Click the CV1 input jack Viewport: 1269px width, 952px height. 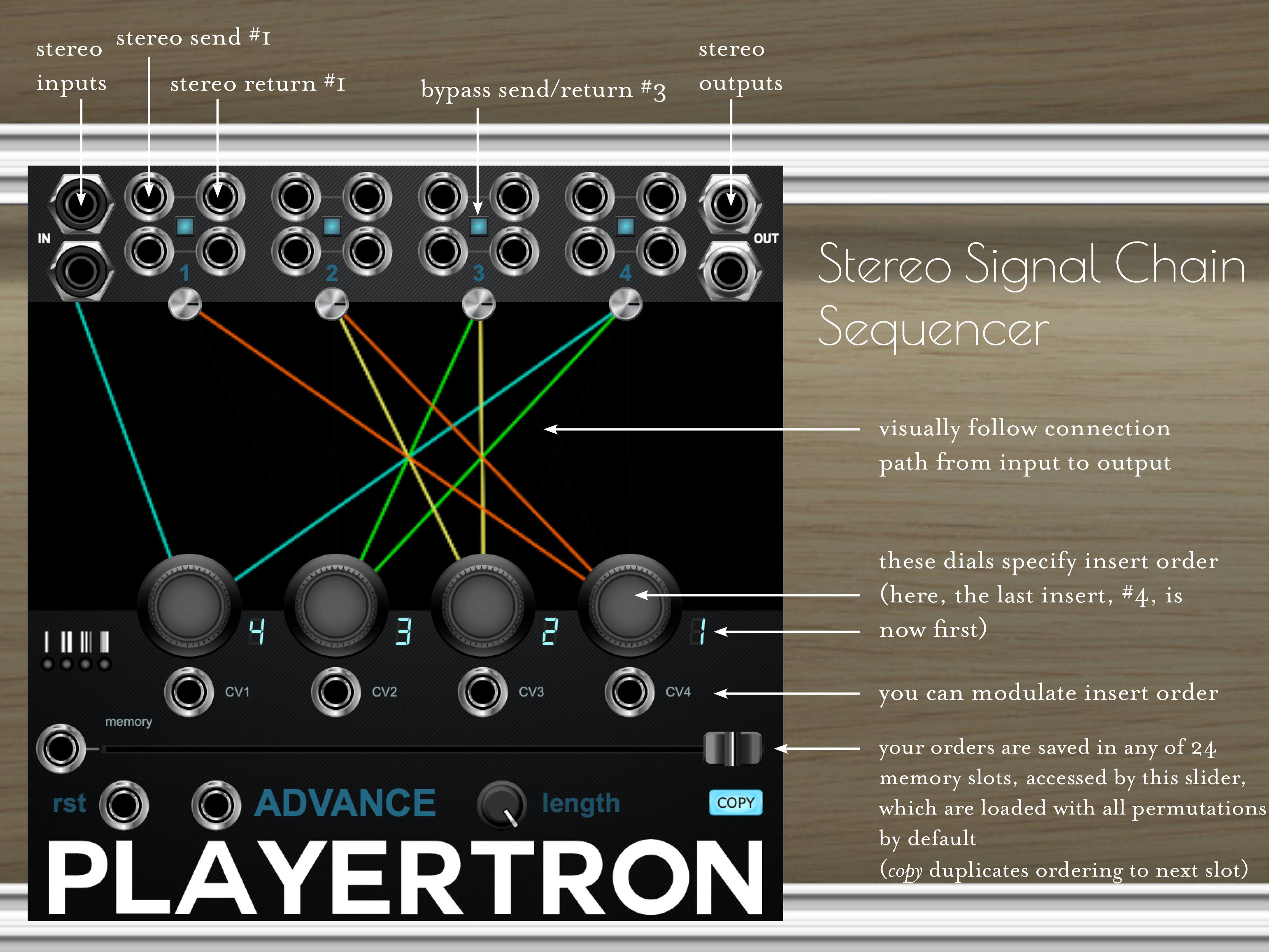coord(189,692)
